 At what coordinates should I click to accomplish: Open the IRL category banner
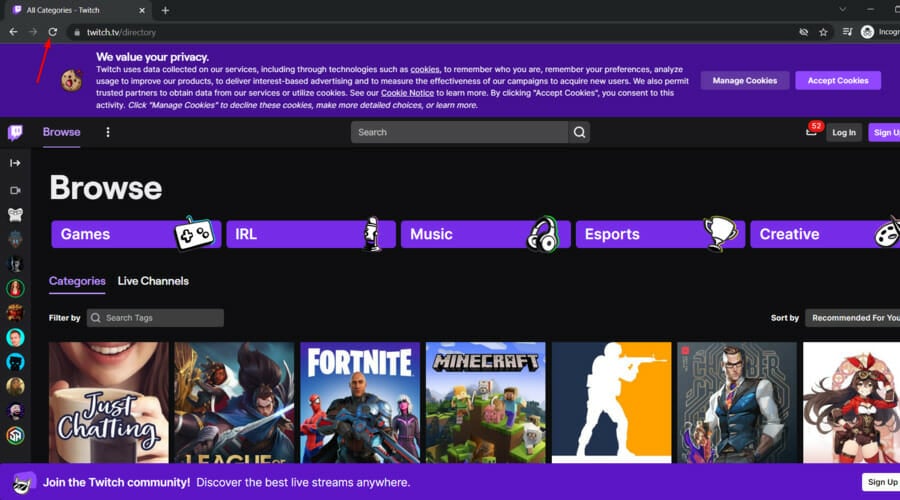(311, 234)
